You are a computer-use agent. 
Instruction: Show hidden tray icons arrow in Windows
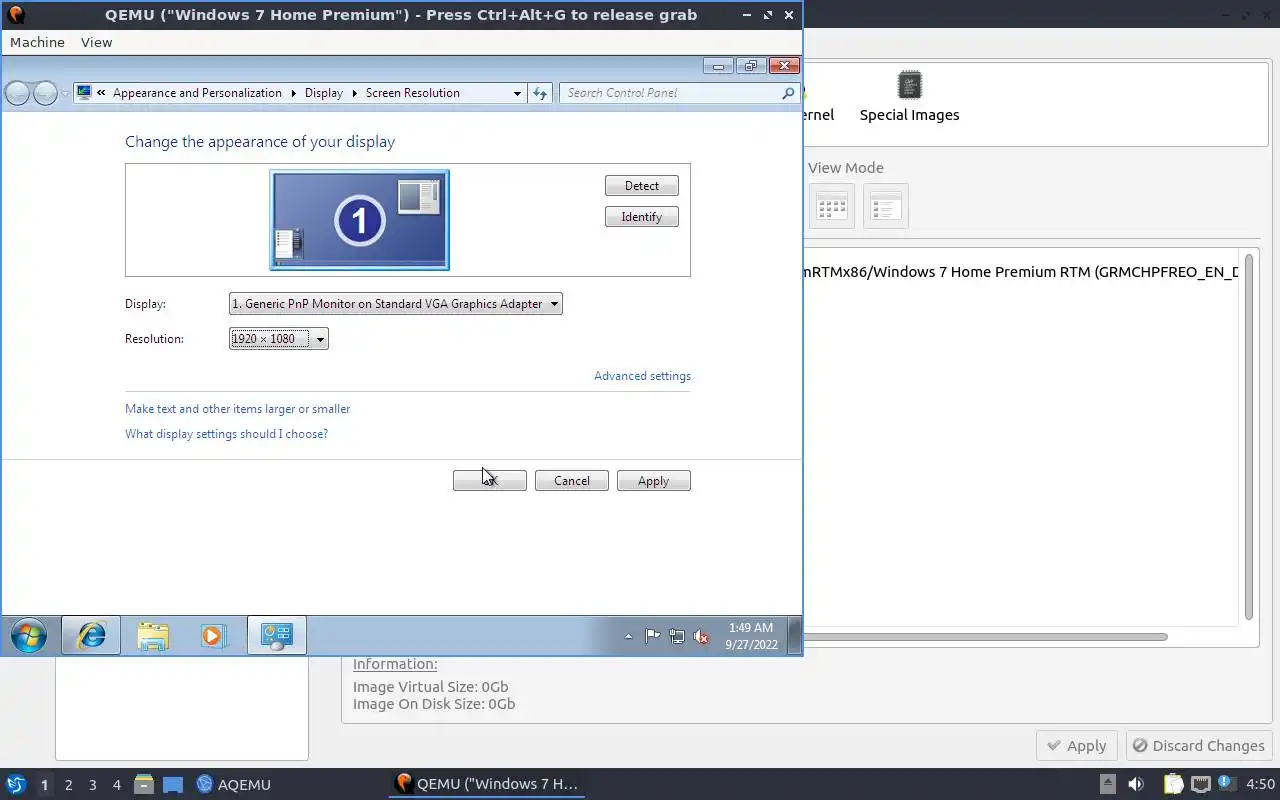click(628, 636)
